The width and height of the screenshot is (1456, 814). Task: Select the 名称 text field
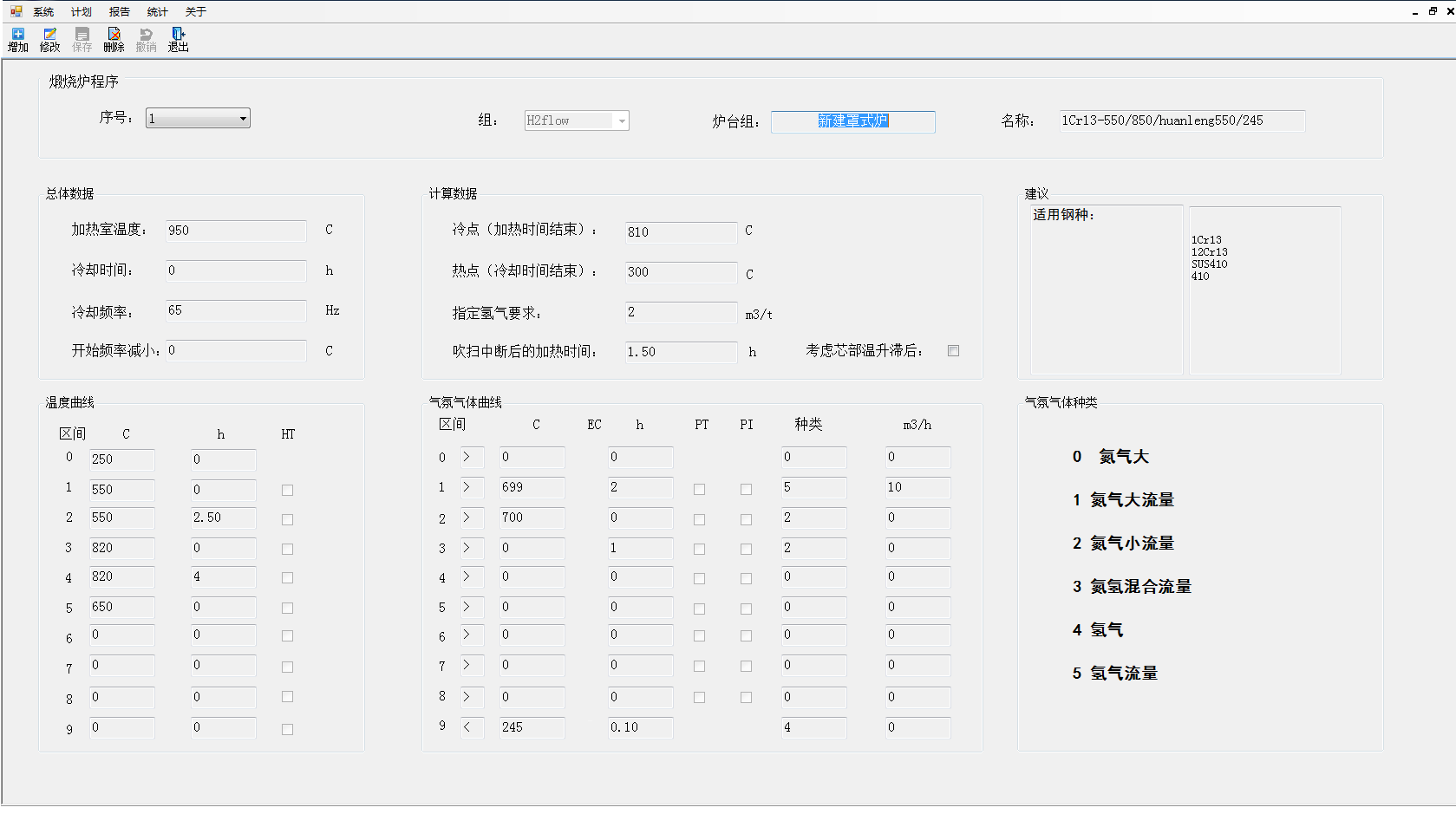point(1181,121)
